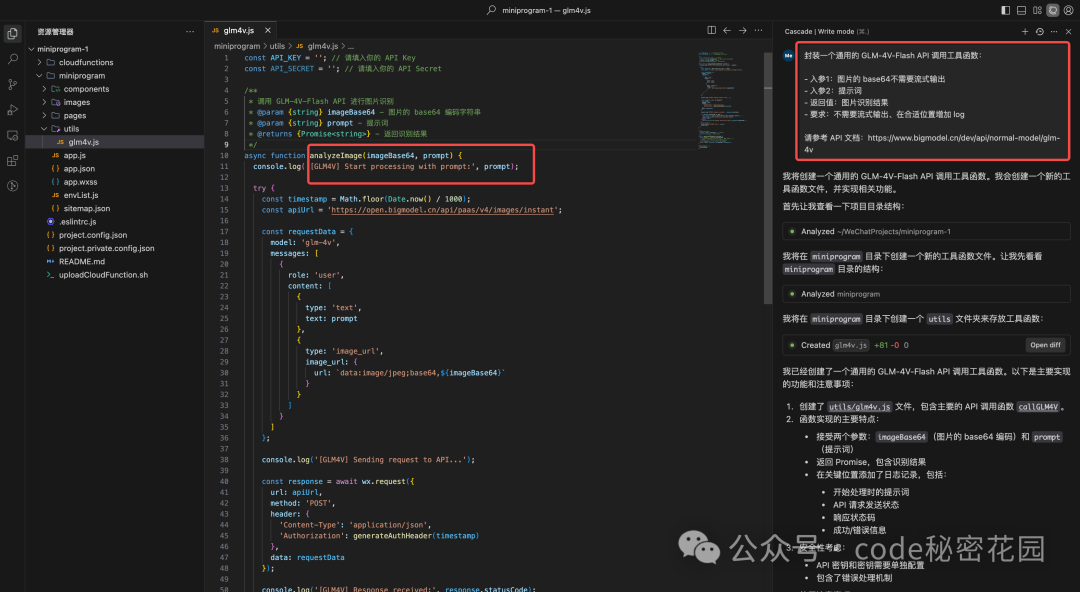Viewport: 1080px width, 592px height.
Task: Click the analyzeImage function name in code
Action: click(335, 156)
